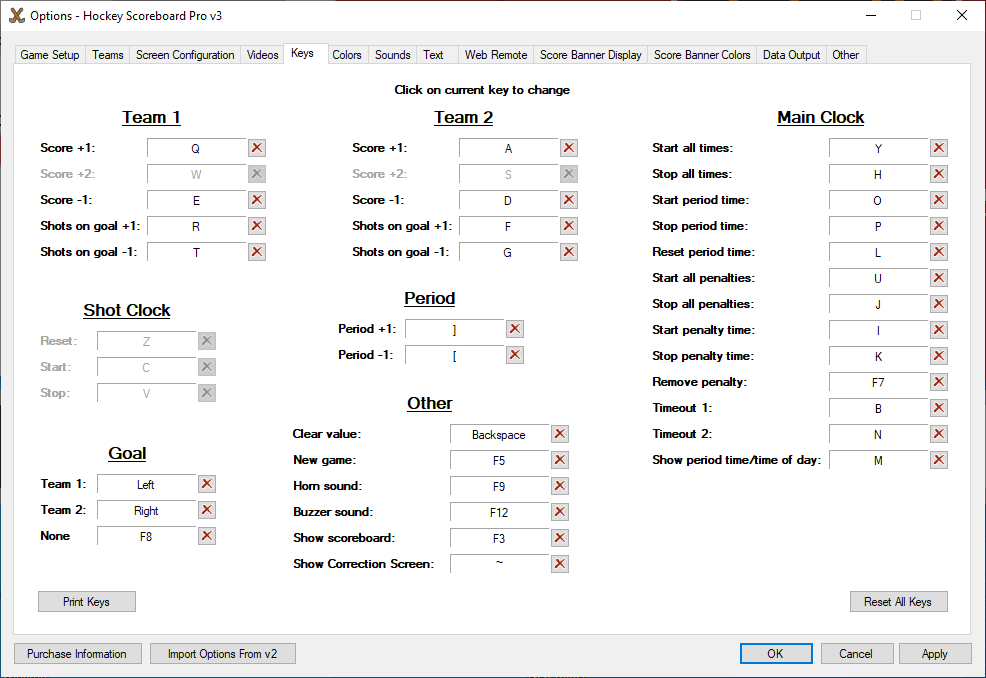Image resolution: width=986 pixels, height=678 pixels.
Task: Select the Clear value Backspace key field
Action: [499, 434]
